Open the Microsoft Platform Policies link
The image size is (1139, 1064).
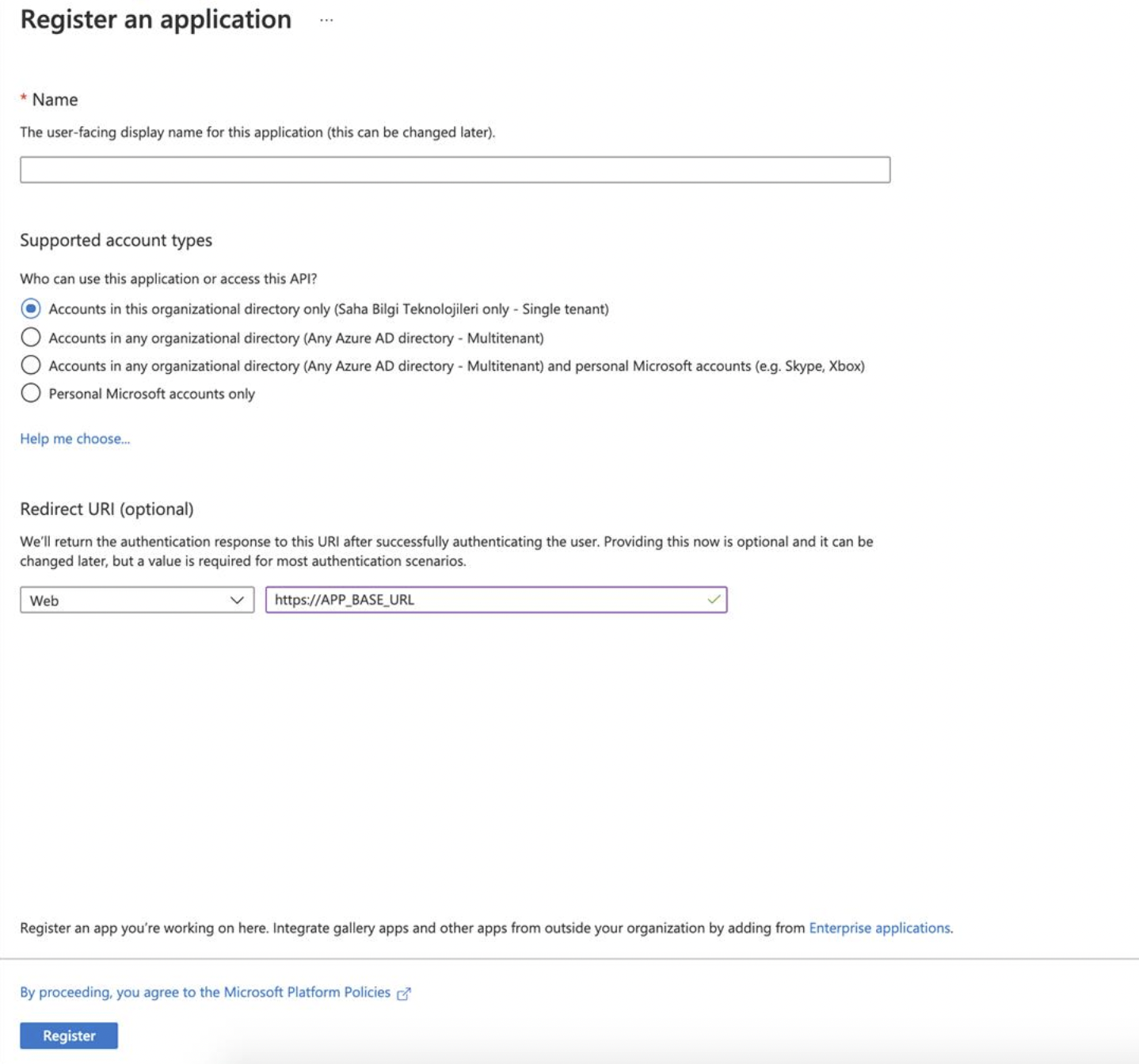(205, 993)
